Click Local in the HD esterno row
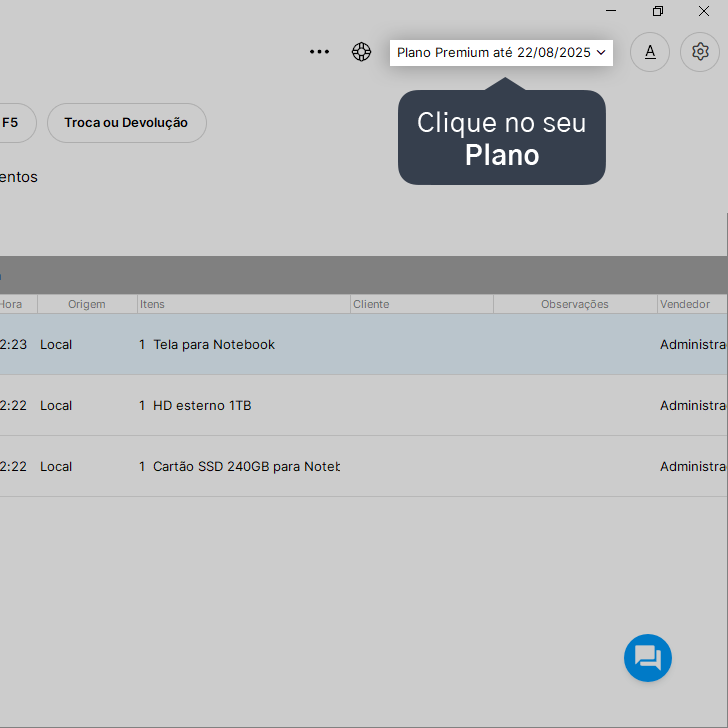The image size is (728, 728). (56, 405)
